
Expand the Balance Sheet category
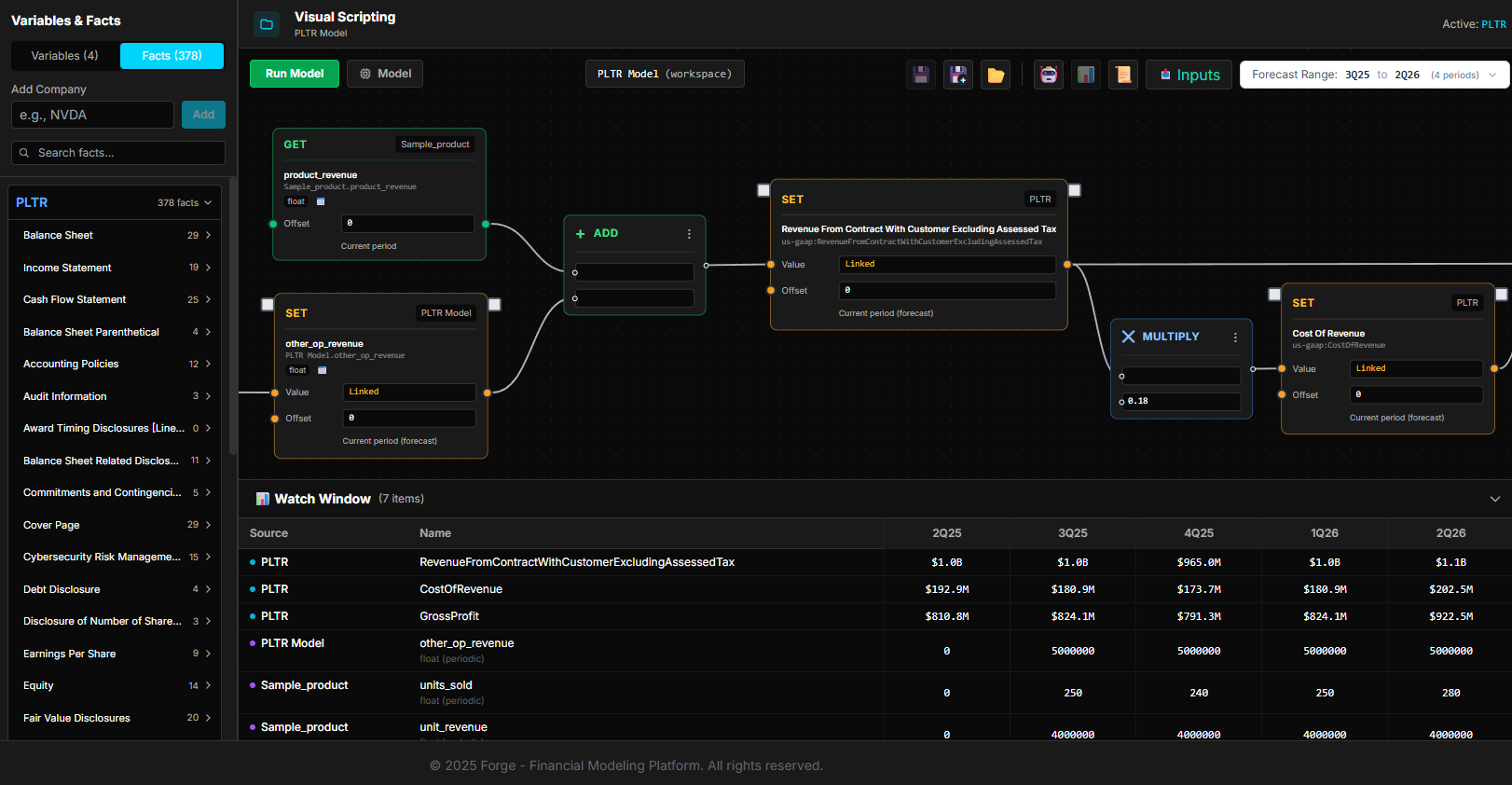(x=114, y=235)
